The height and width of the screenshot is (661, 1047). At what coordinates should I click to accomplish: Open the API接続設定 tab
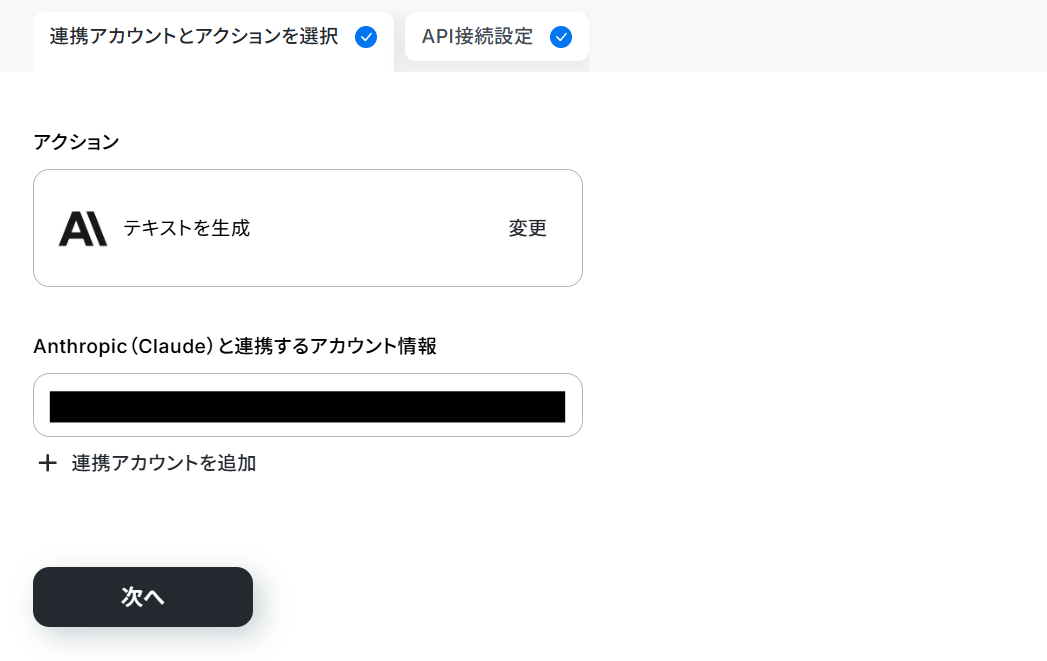(x=497, y=37)
